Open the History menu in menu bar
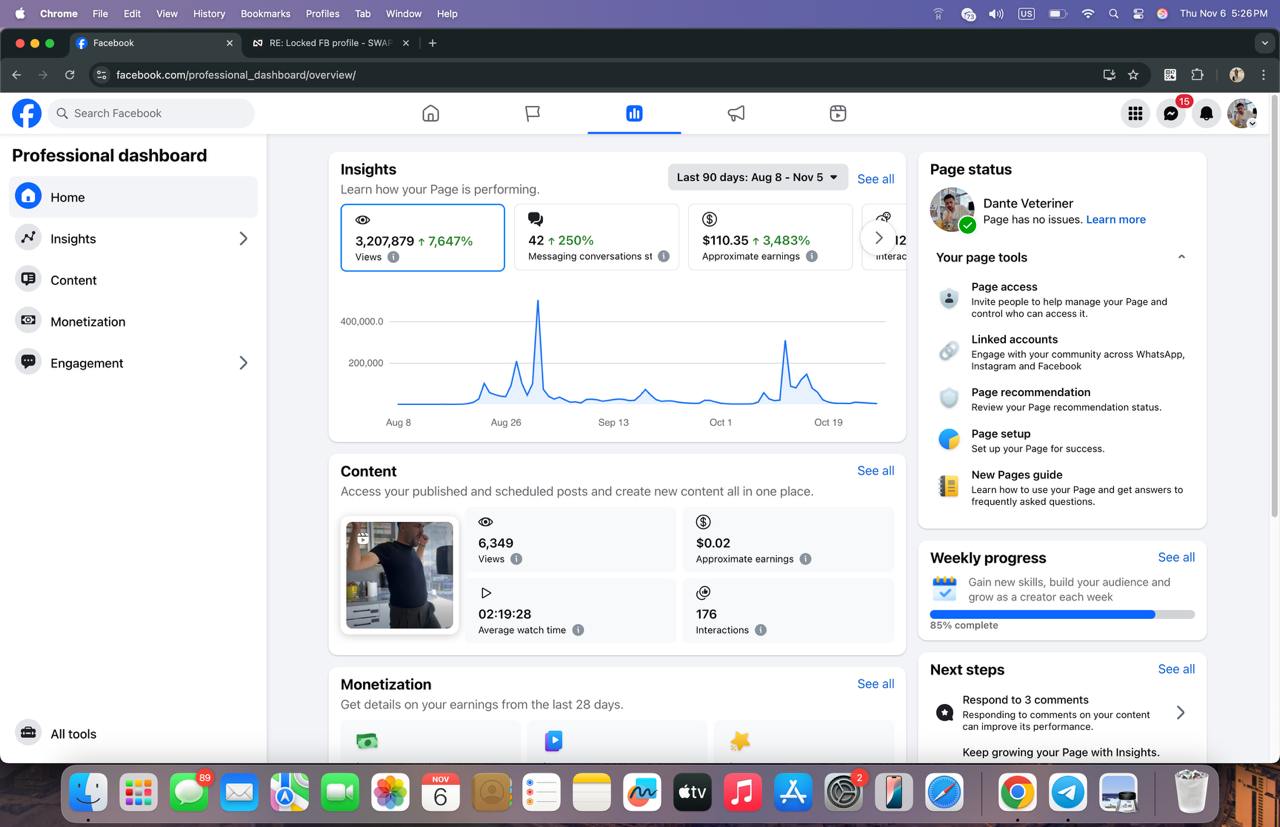The image size is (1280, 827). click(209, 13)
